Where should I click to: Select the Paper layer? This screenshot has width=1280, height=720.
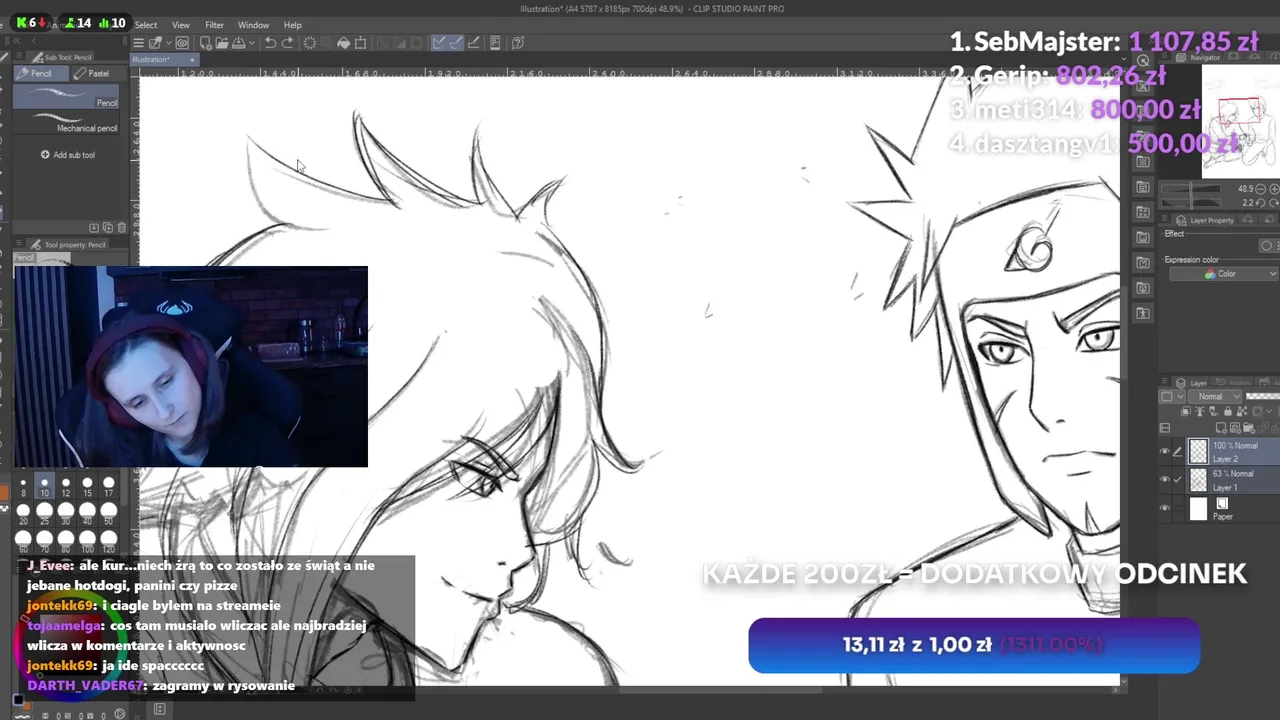tap(1233, 509)
